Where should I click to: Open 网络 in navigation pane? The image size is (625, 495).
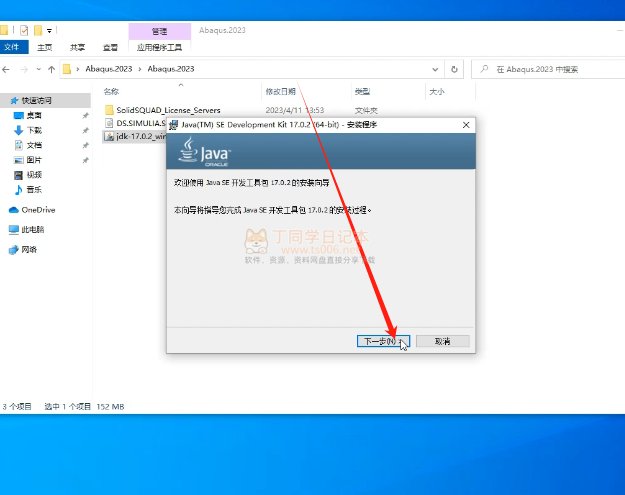click(29, 249)
